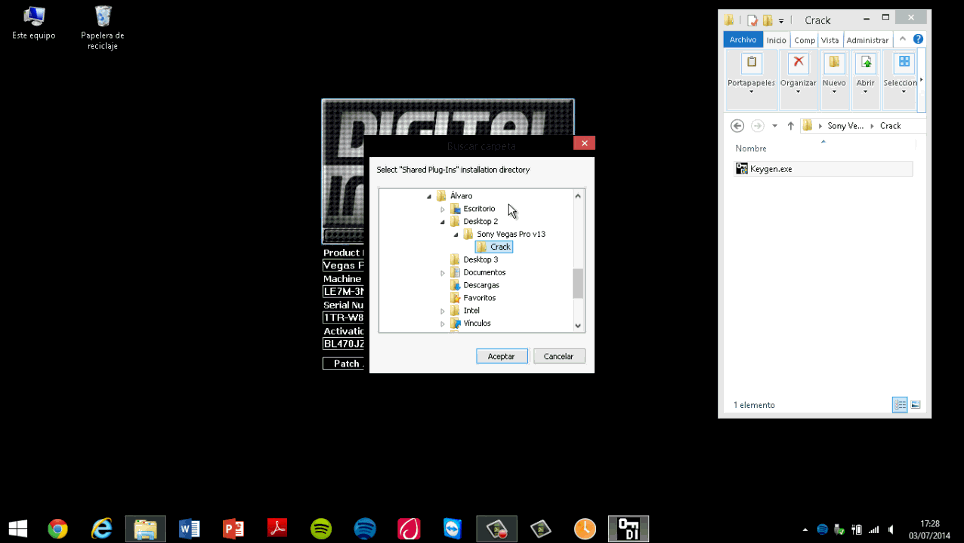Click Aceptar in the Buscar carpeta dialog
Viewport: 964px width, 543px height.
pyautogui.click(x=502, y=356)
